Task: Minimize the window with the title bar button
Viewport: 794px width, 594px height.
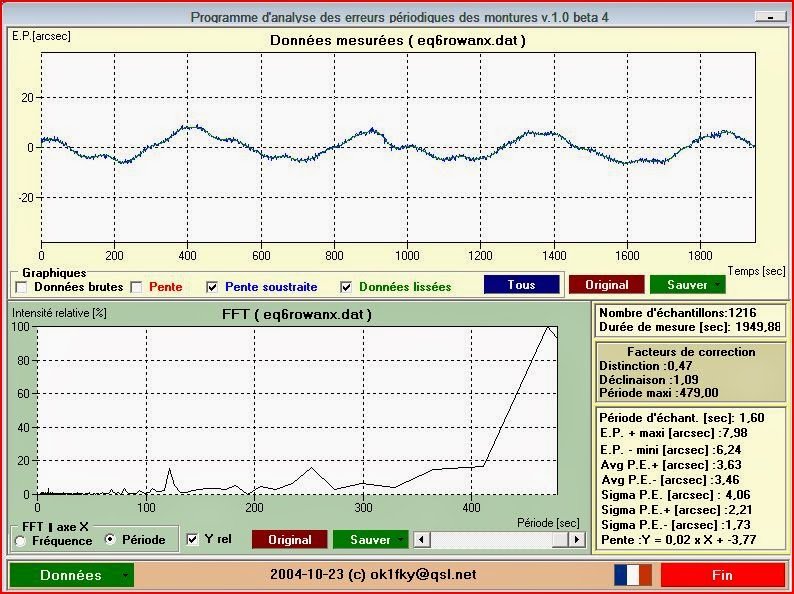Action: click(770, 17)
